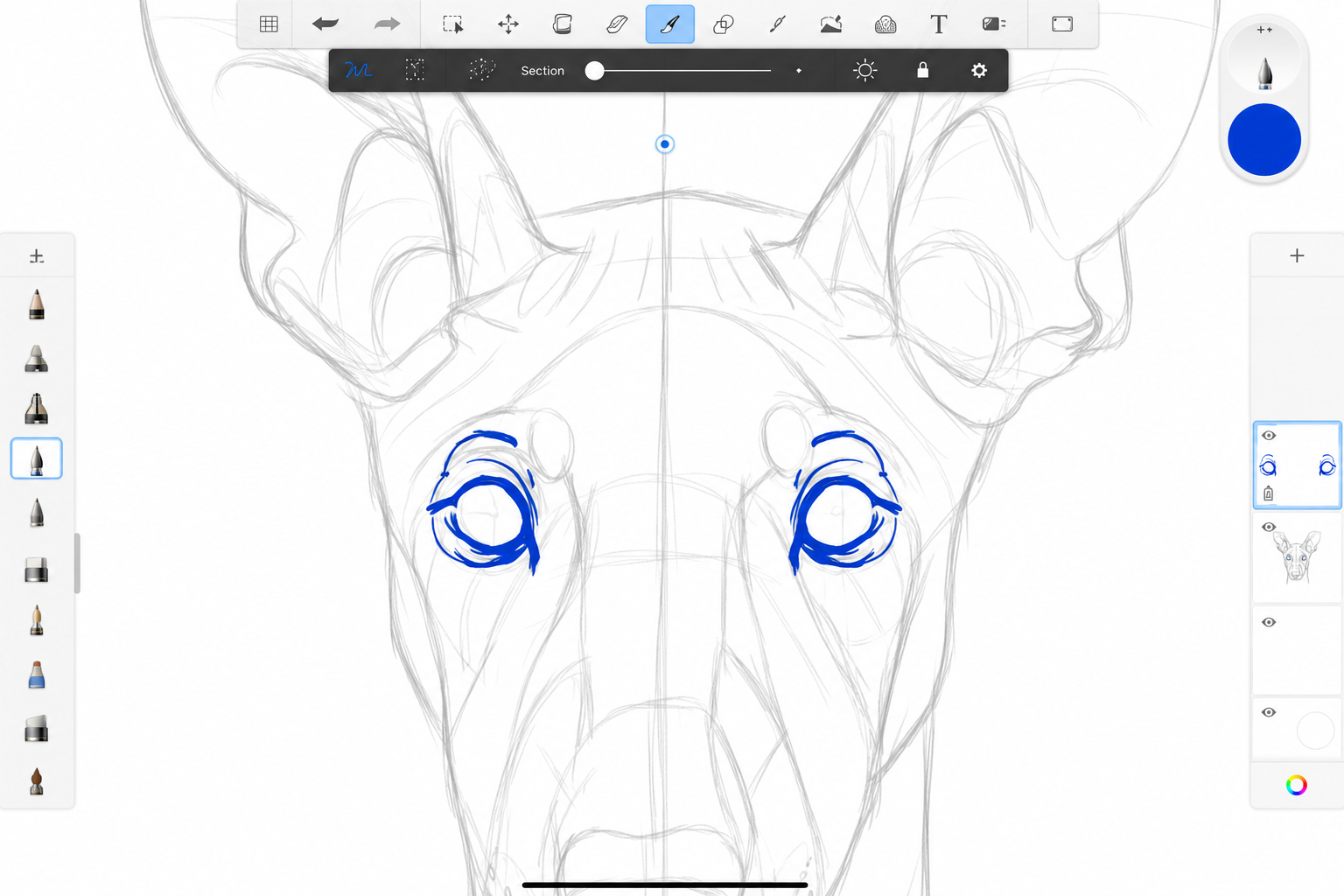
Task: Hide the dog sketch layer
Action: pyautogui.click(x=1269, y=527)
